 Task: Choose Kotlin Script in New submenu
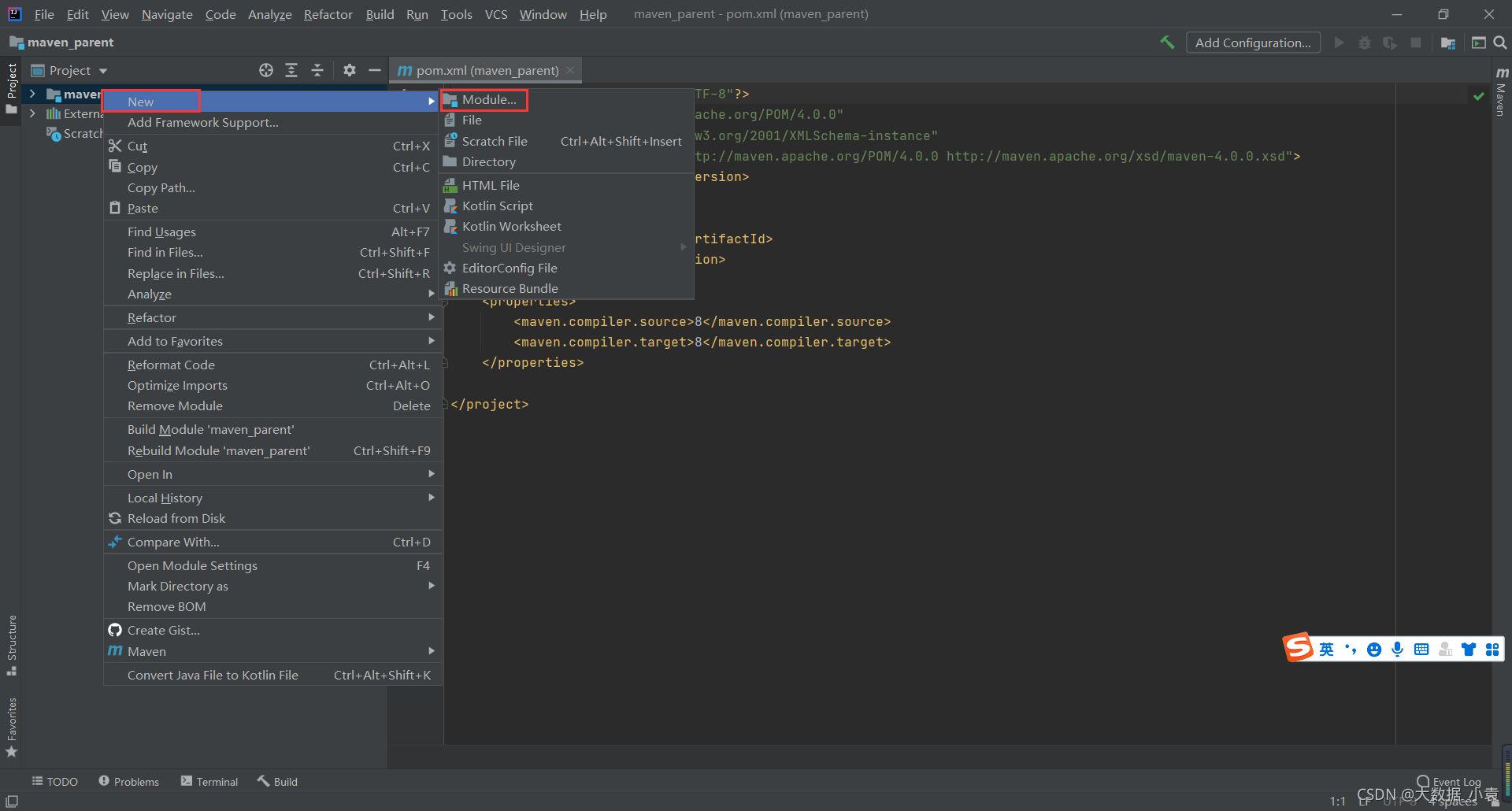[566, 206]
